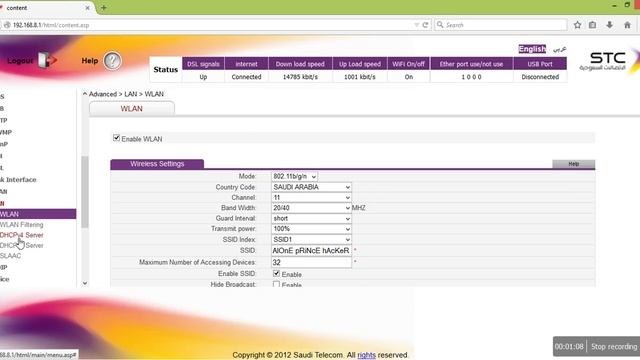Open Help via the question mark icon

112,61
